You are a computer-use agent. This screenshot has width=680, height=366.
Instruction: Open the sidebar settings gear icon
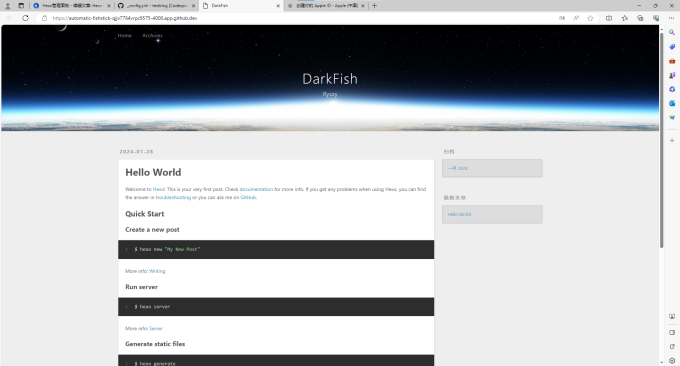[672, 360]
